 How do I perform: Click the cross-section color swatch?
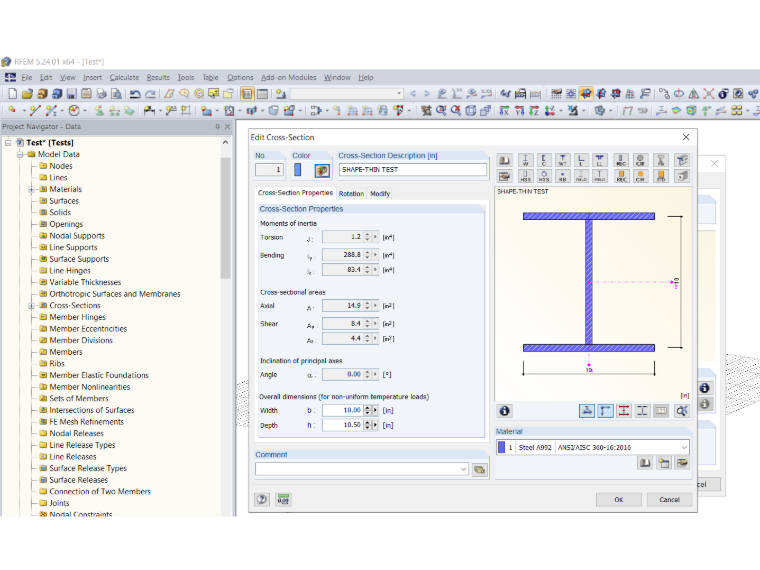click(298, 170)
